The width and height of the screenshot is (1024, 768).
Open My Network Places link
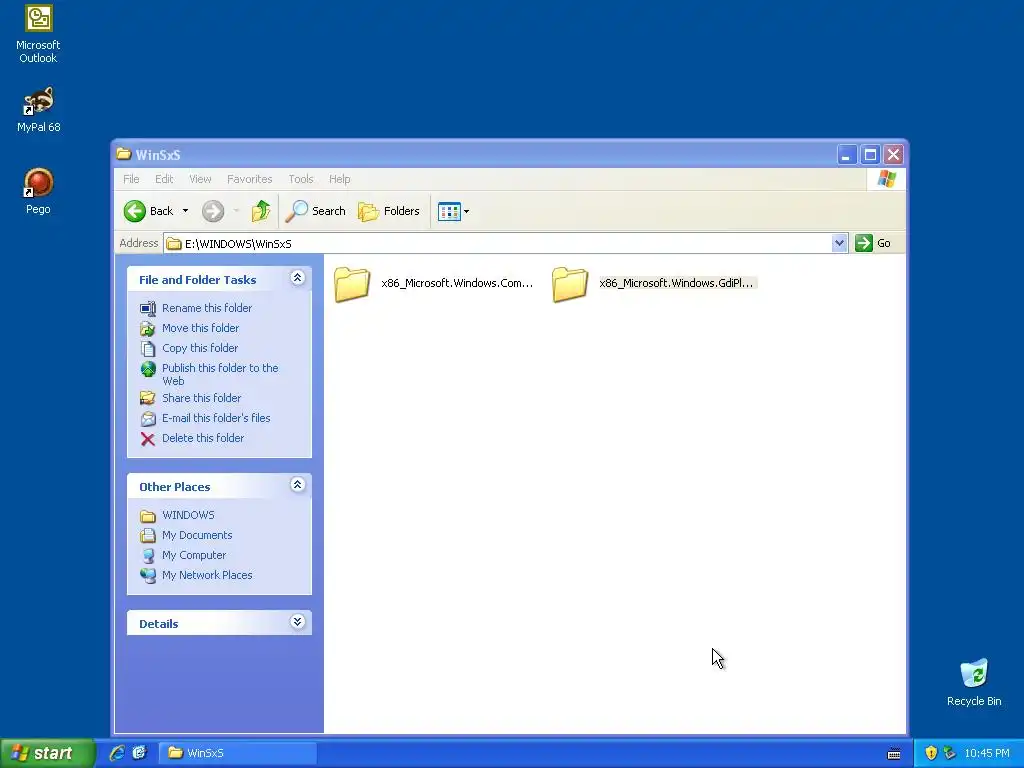tap(207, 575)
